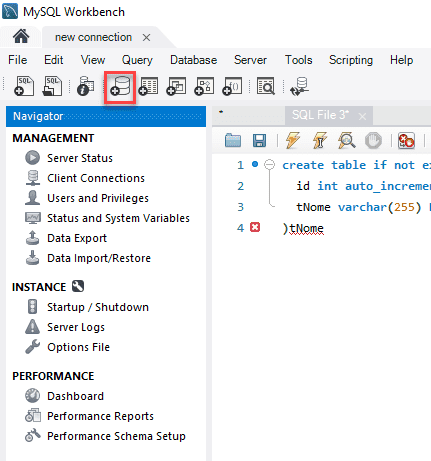
Task: Run explain plan magnifier icon
Action: (346, 140)
